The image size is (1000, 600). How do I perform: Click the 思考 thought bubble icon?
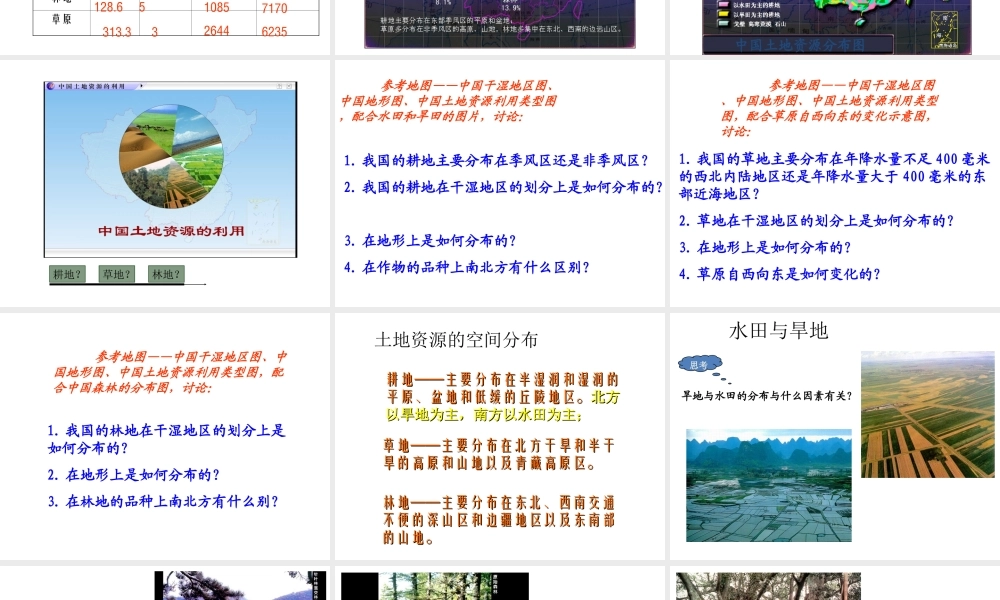[701, 365]
